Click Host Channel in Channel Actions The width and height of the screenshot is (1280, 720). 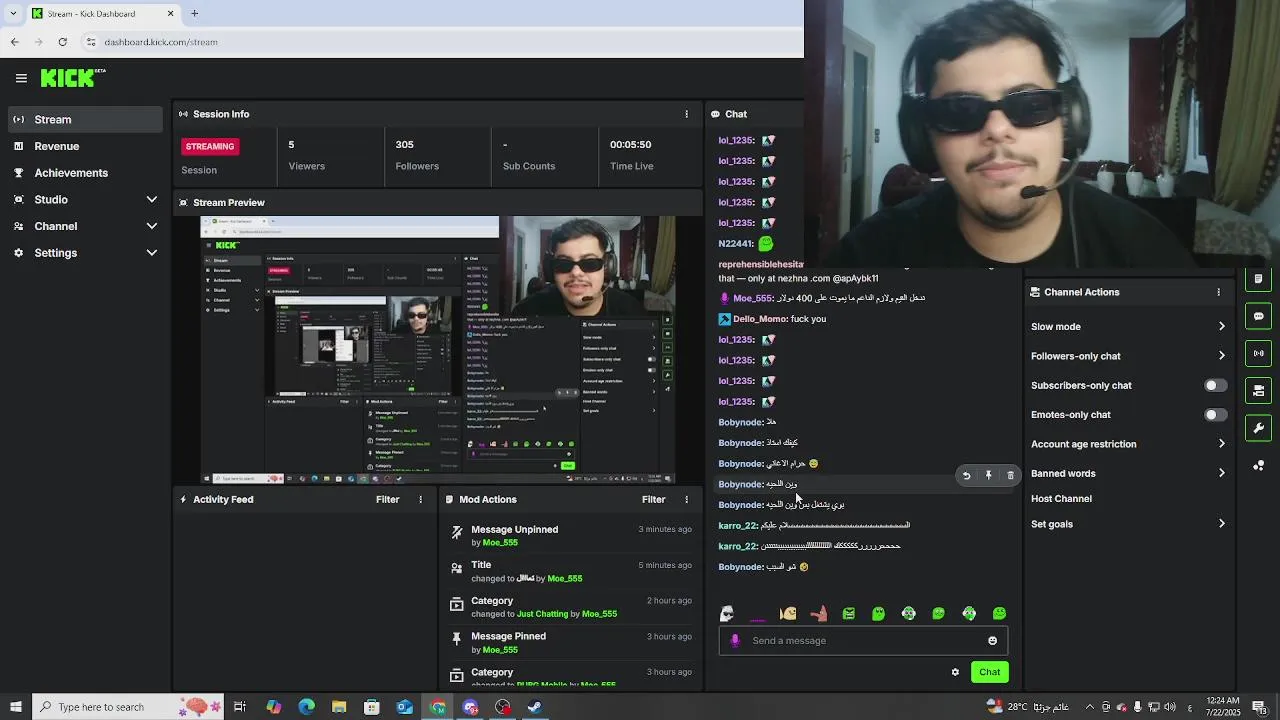tap(1061, 498)
